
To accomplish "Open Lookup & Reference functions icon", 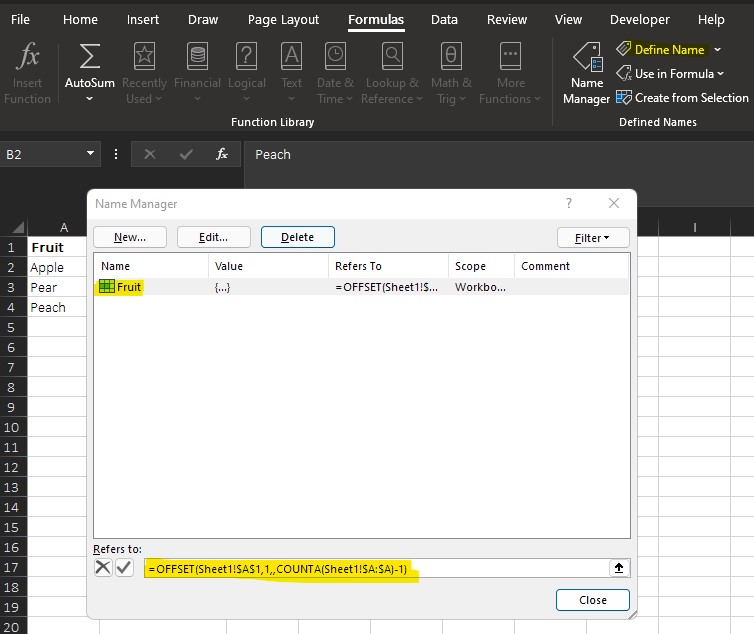I will tap(392, 56).
